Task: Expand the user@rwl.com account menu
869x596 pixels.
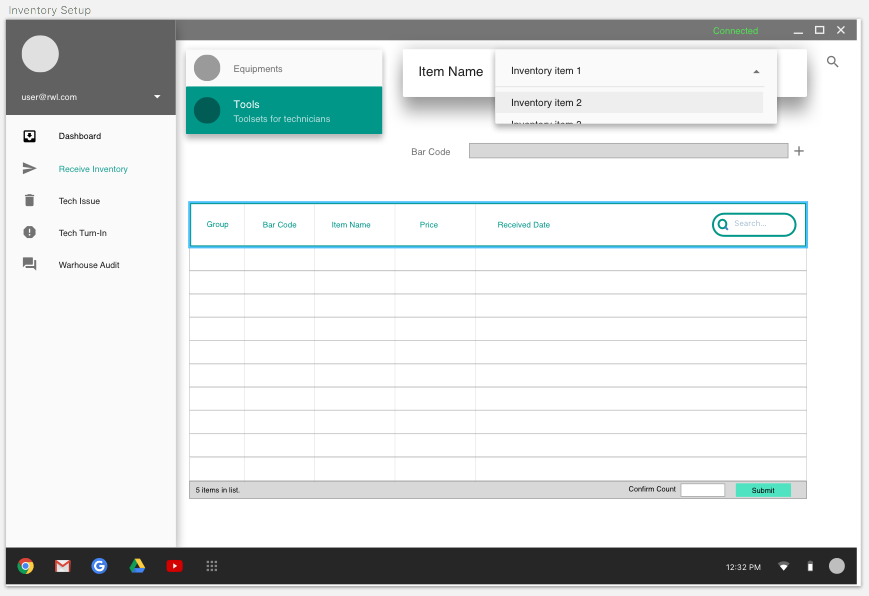Action: click(x=157, y=97)
